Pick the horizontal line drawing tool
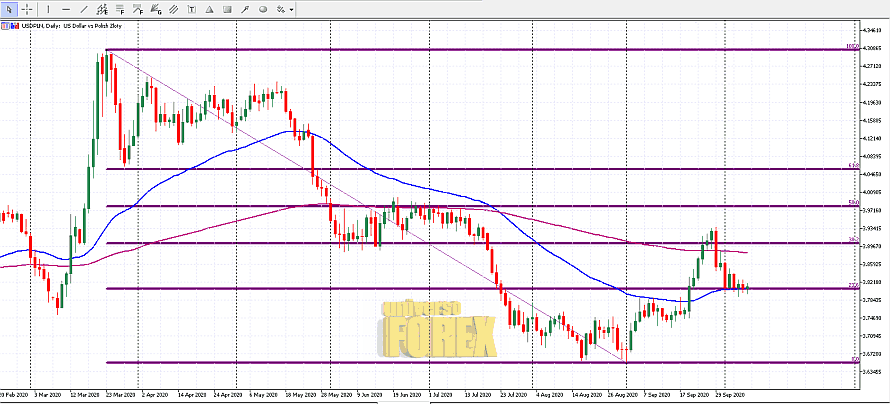Image resolution: width=890 pixels, height=404 pixels. pyautogui.click(x=66, y=9)
